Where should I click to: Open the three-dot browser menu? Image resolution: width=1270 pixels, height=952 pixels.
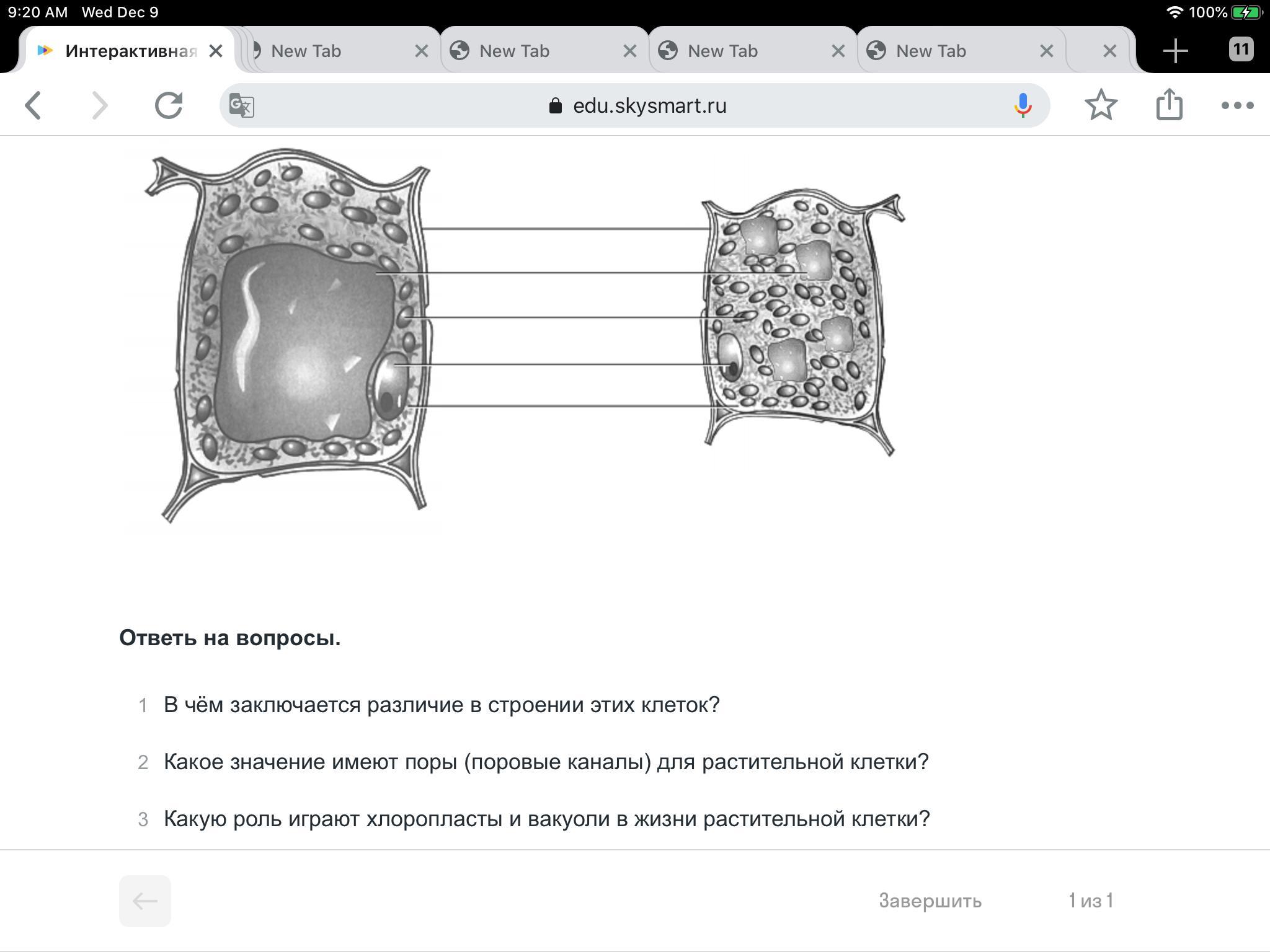1237,105
